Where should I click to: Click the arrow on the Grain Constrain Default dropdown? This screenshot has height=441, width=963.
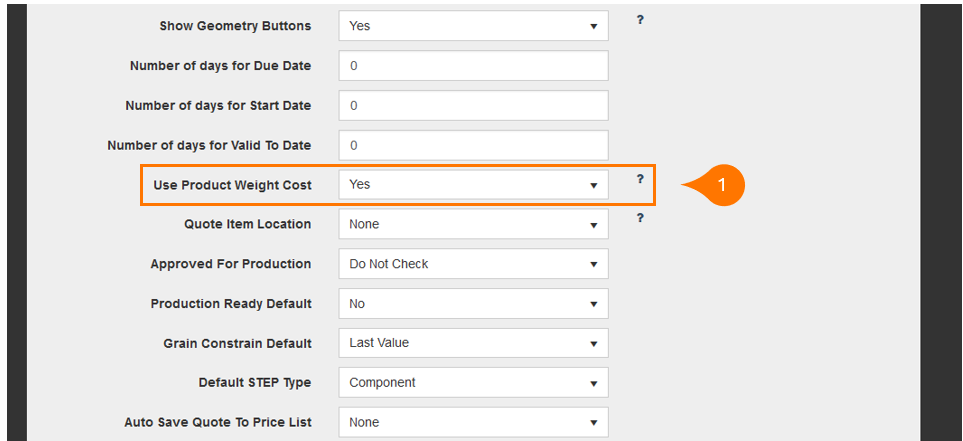593,344
